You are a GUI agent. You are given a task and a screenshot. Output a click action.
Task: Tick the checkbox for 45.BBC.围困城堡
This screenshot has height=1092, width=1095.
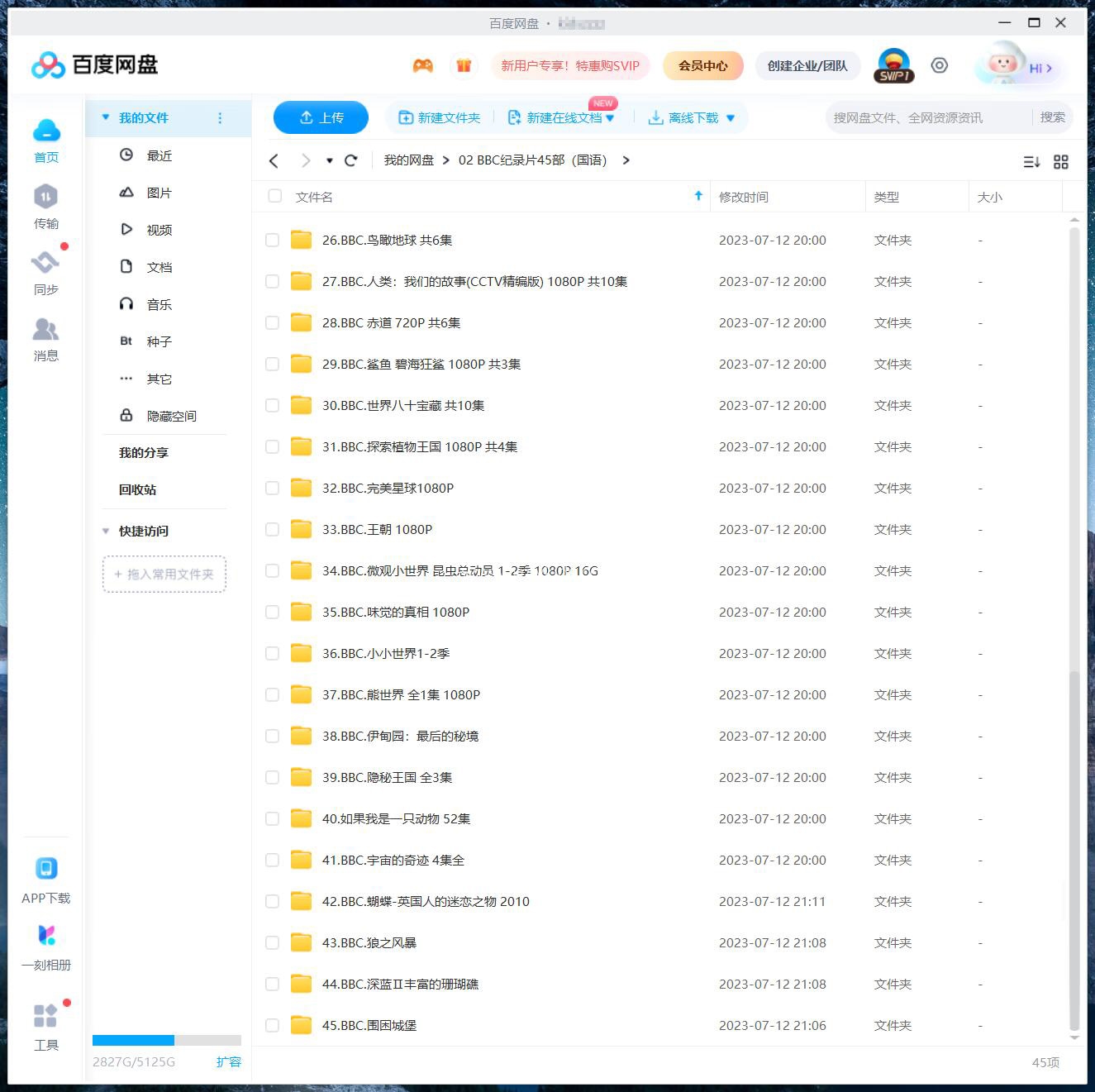(x=272, y=1025)
